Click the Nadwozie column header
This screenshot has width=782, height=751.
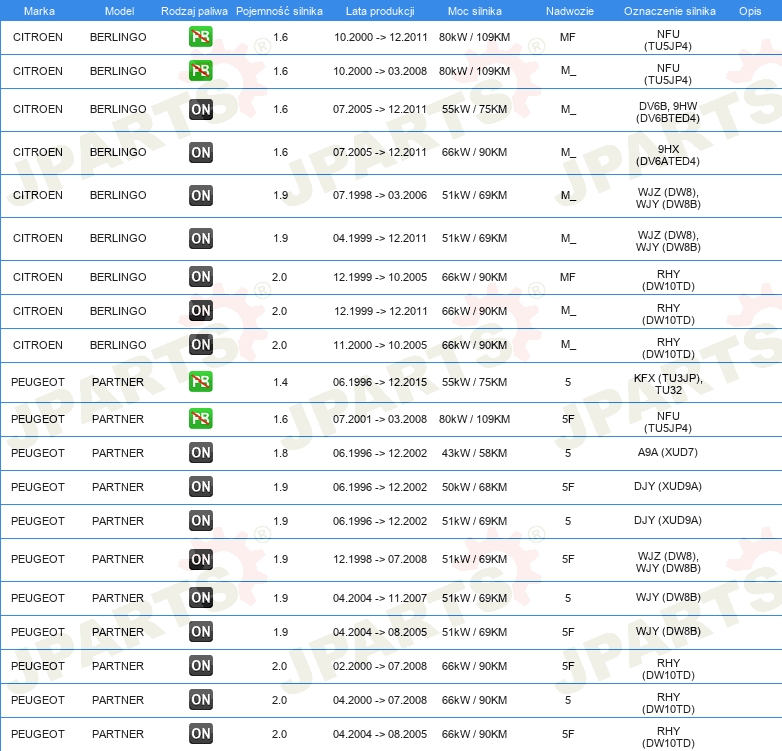coord(570,11)
